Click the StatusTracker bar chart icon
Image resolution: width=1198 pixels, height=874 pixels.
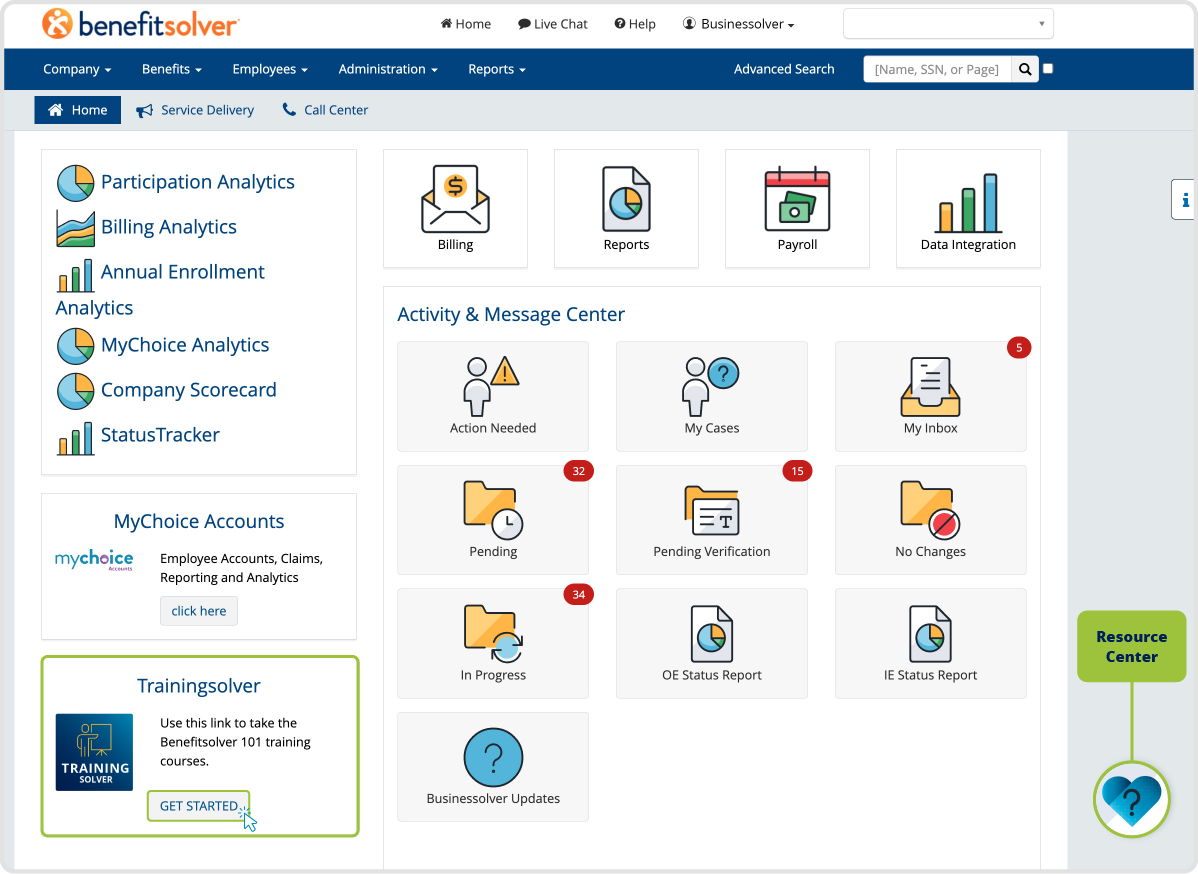pyautogui.click(x=76, y=439)
